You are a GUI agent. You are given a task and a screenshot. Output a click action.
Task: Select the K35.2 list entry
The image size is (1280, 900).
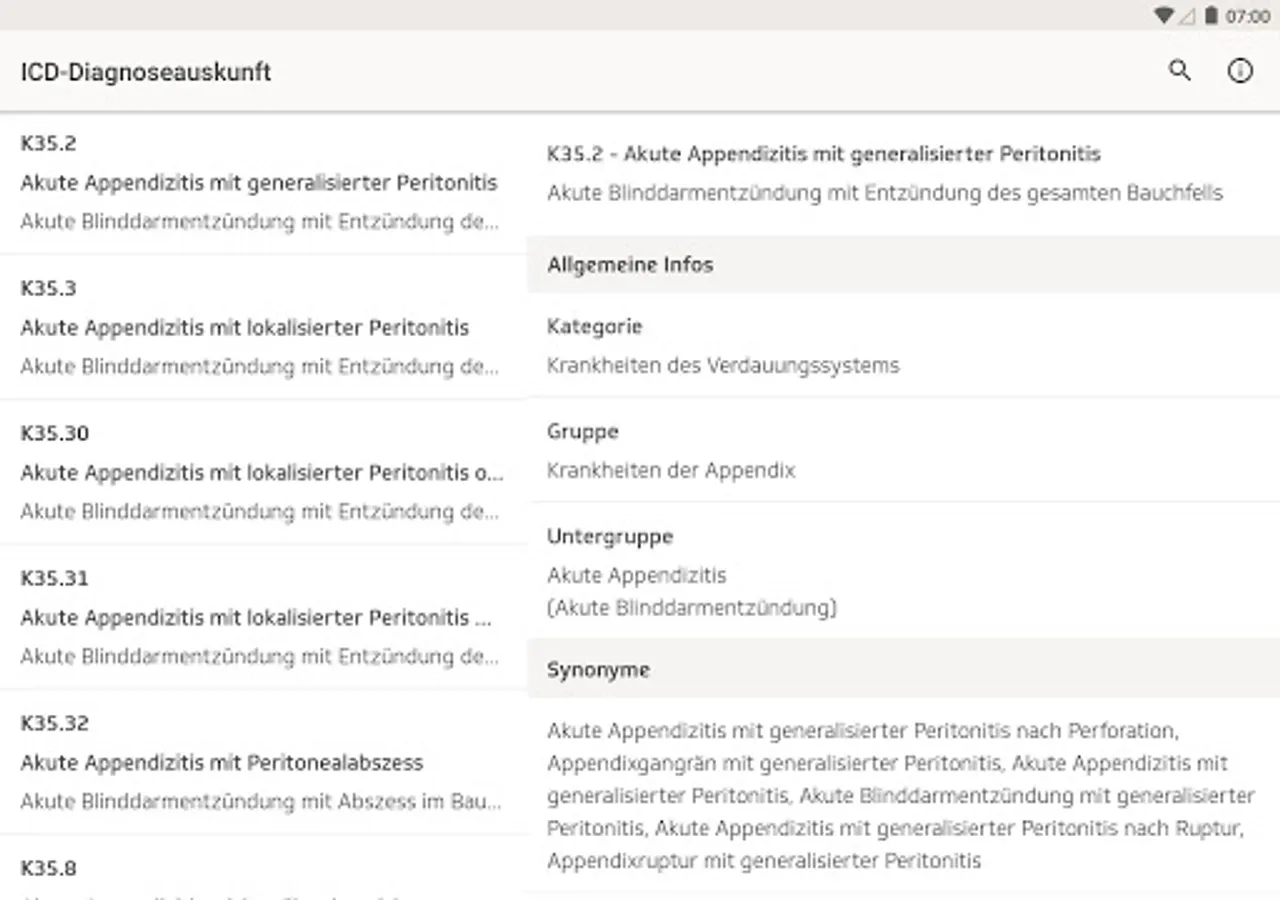(260, 182)
